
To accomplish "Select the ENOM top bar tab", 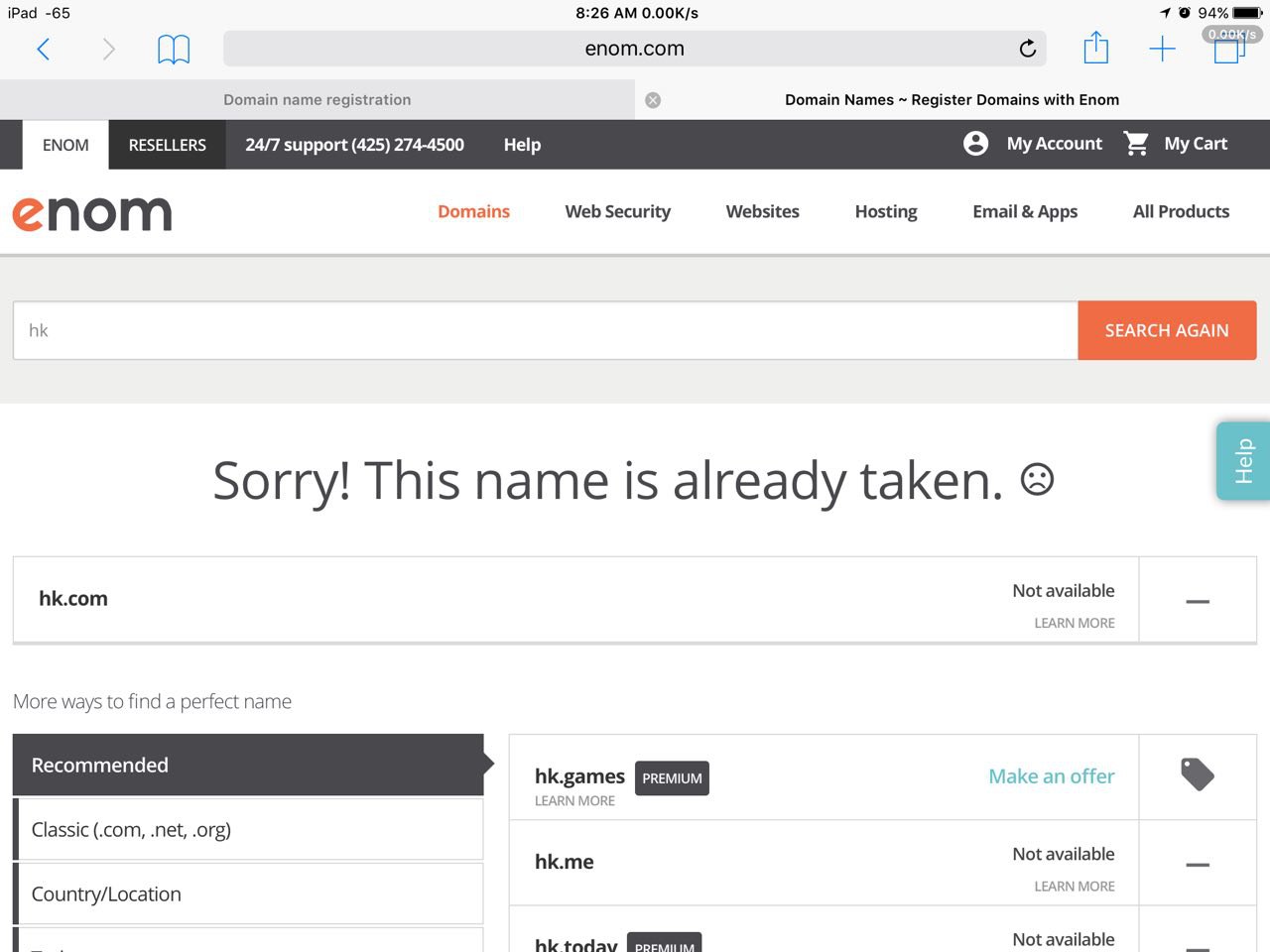I will pyautogui.click(x=65, y=145).
